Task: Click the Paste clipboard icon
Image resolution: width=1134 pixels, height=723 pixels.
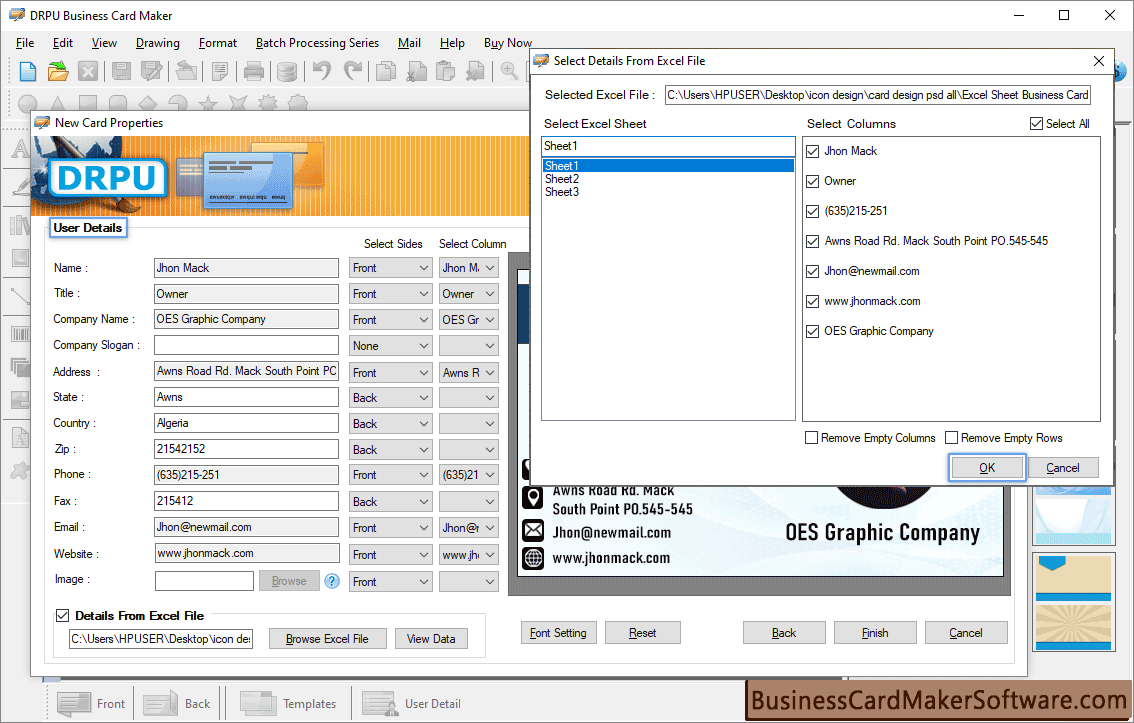Action: (x=446, y=71)
